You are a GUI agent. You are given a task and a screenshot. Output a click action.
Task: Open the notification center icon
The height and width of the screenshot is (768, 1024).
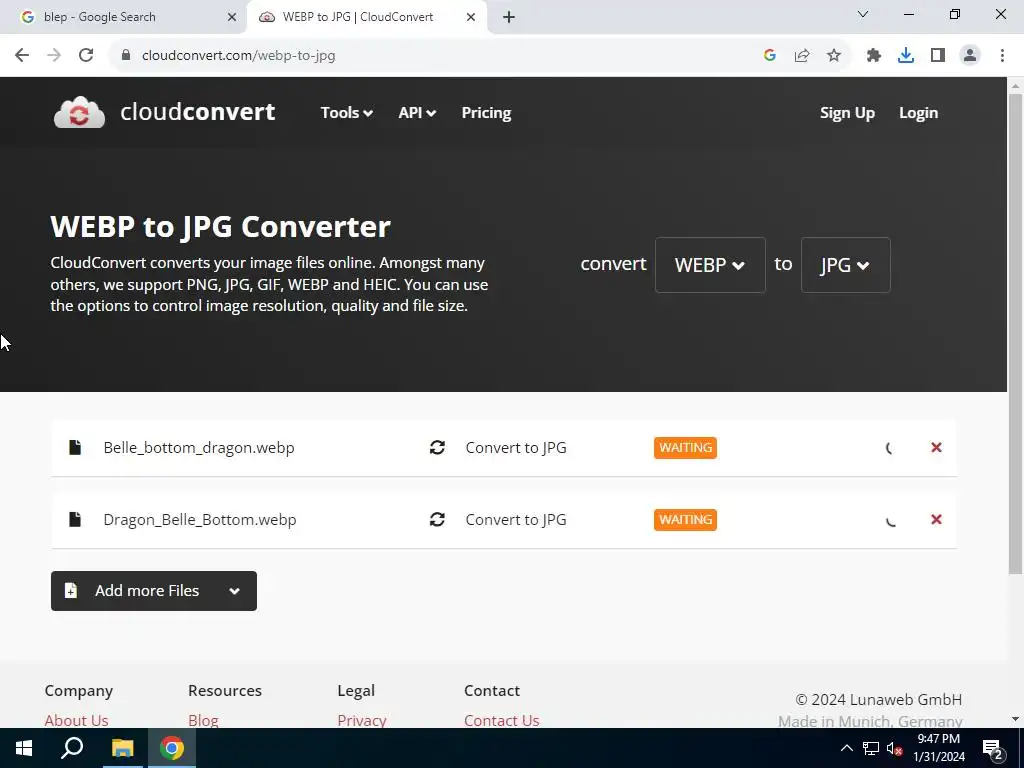[993, 749]
